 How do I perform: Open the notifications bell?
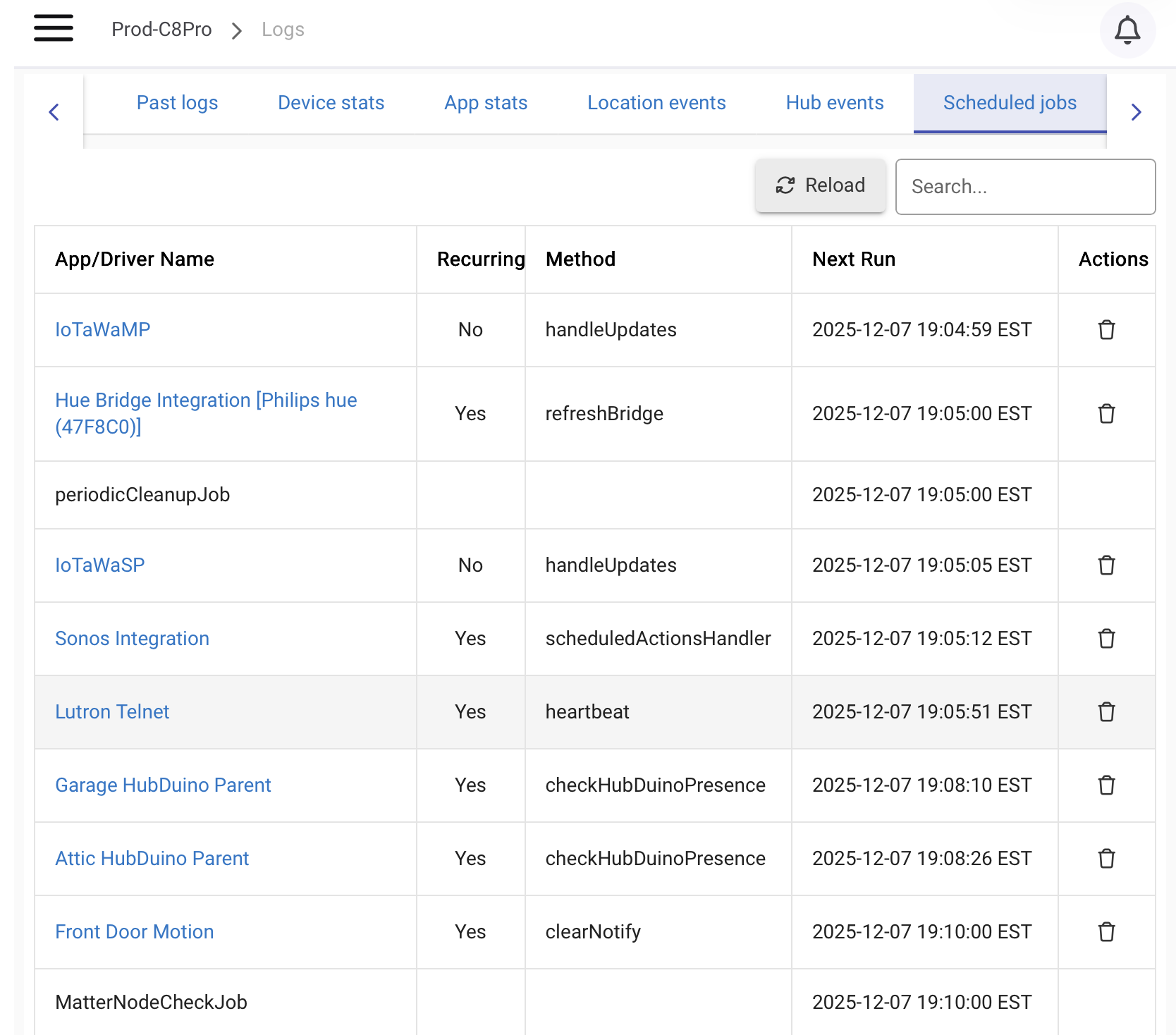click(1127, 30)
